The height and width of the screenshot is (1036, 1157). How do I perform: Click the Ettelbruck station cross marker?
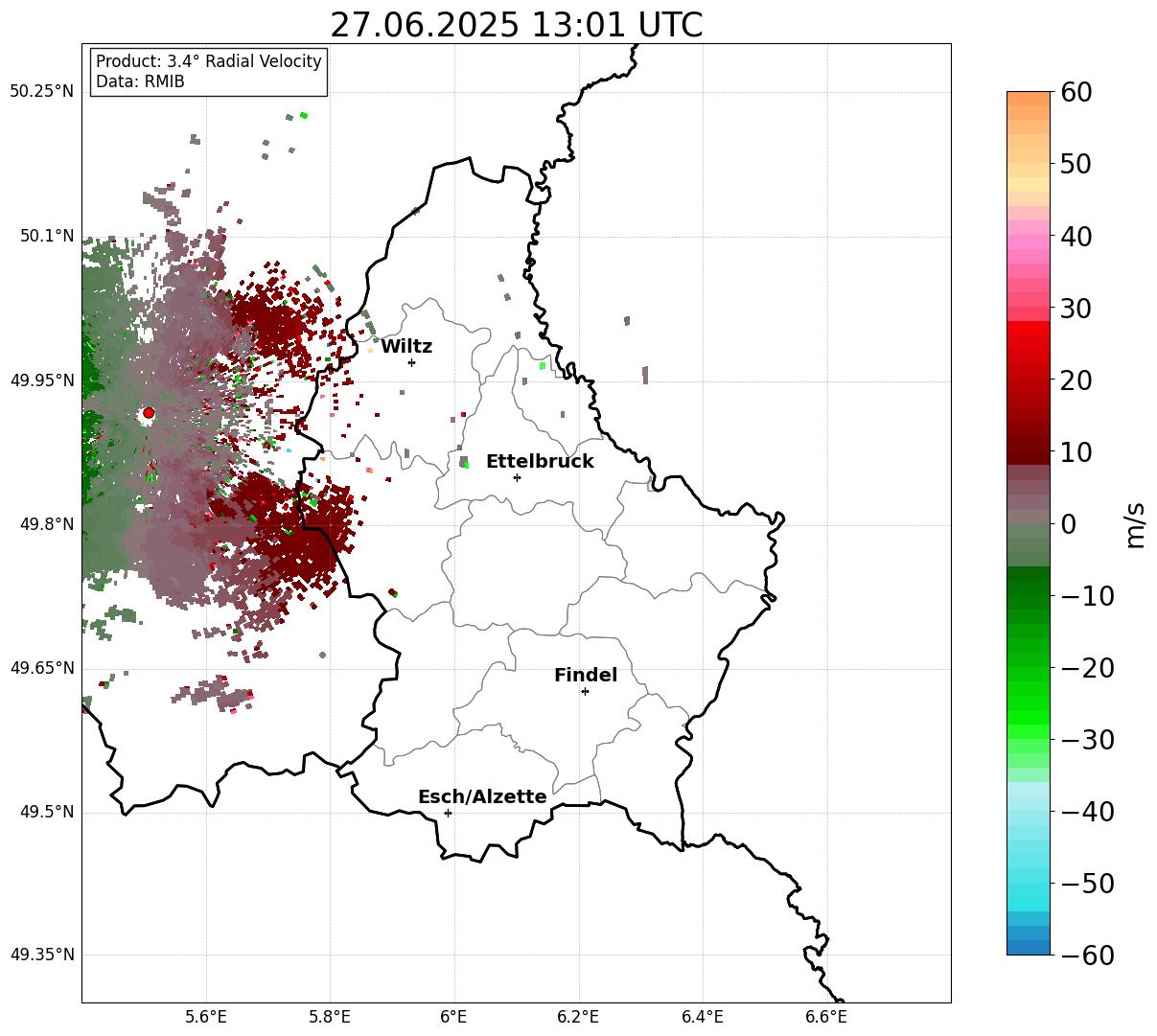(x=517, y=477)
